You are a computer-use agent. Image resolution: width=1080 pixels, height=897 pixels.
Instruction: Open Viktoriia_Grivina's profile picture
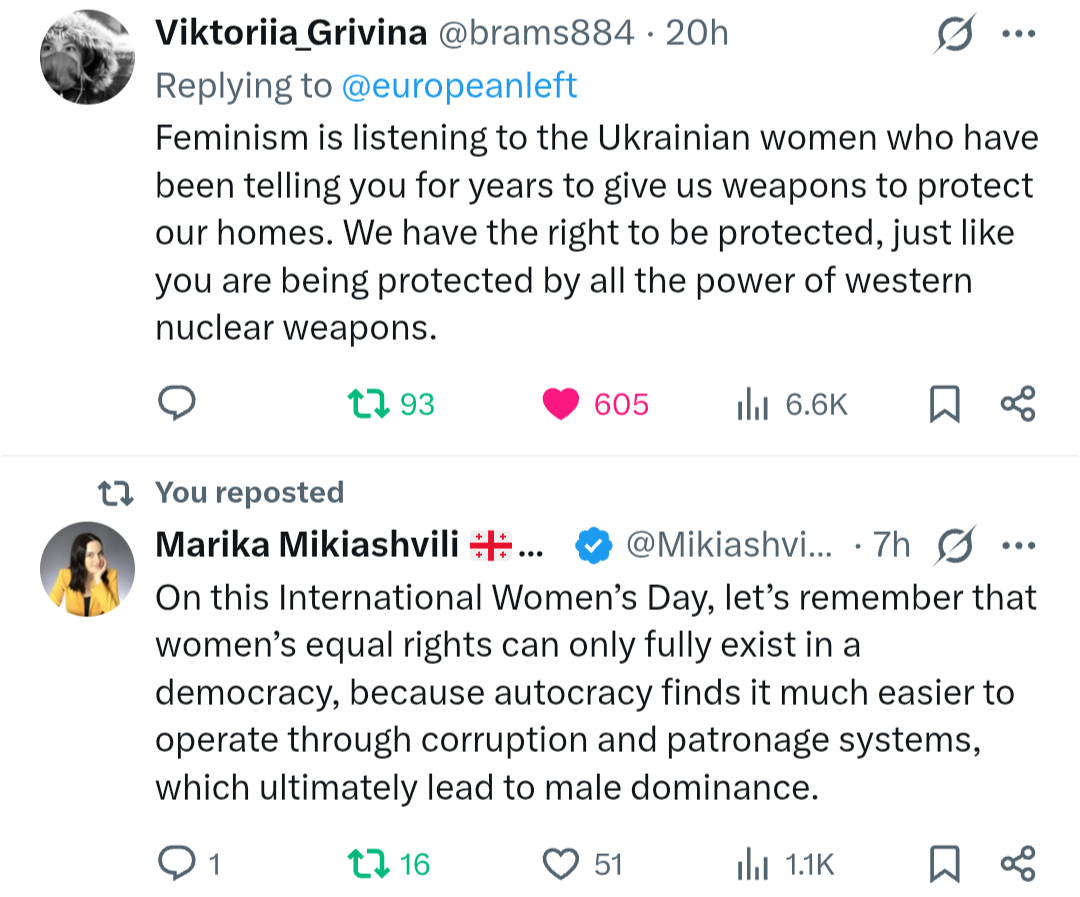(87, 57)
